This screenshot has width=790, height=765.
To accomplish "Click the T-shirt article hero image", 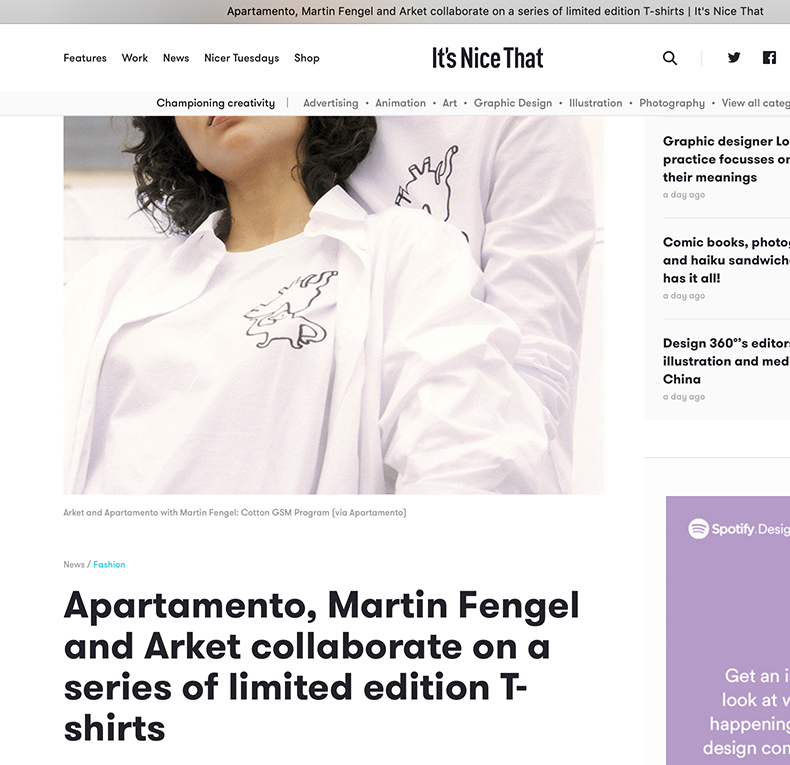I will pos(334,305).
